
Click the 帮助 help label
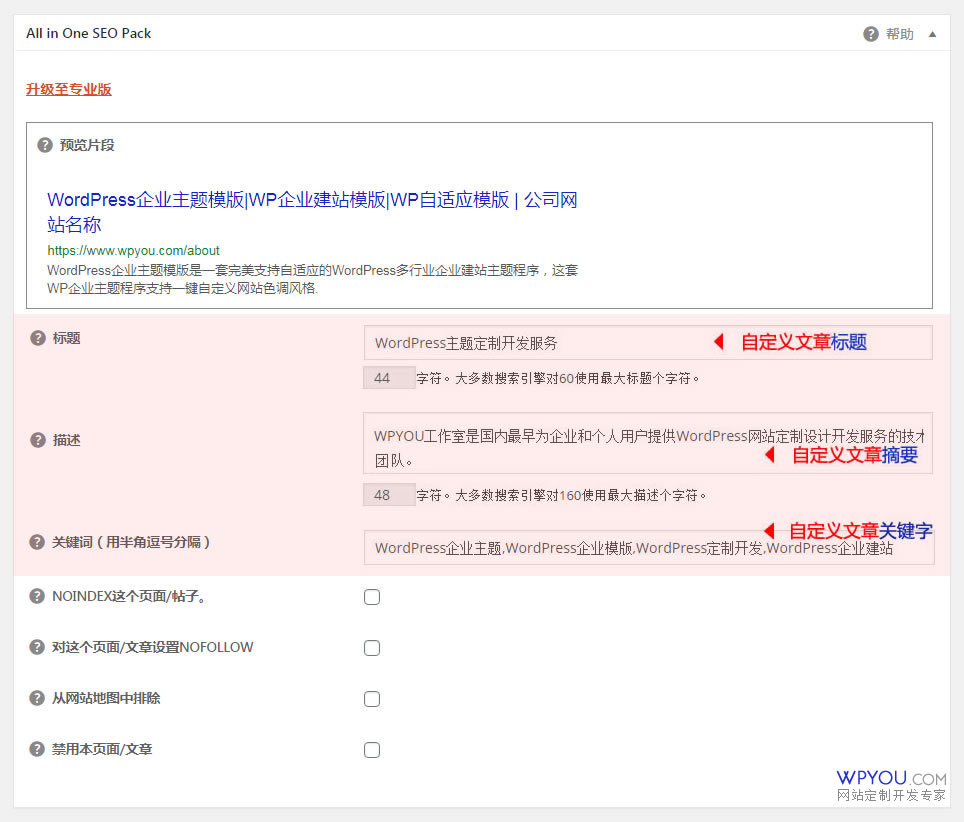[x=899, y=34]
